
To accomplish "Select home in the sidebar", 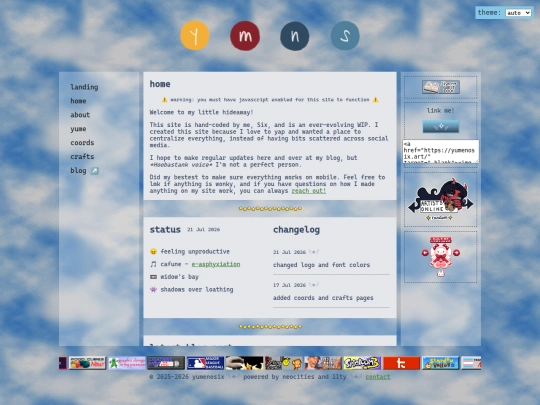I will point(78,101).
